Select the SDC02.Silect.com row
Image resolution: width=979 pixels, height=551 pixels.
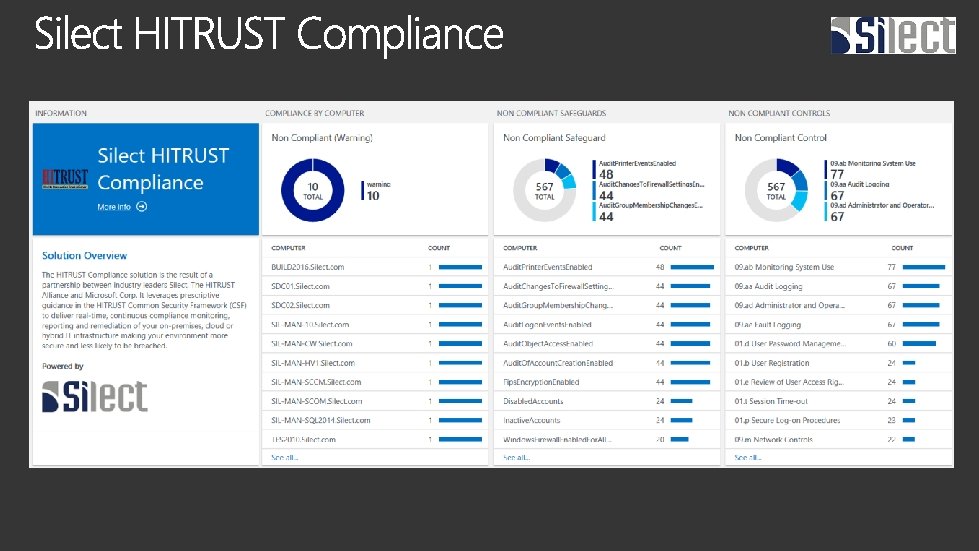pyautogui.click(x=375, y=305)
